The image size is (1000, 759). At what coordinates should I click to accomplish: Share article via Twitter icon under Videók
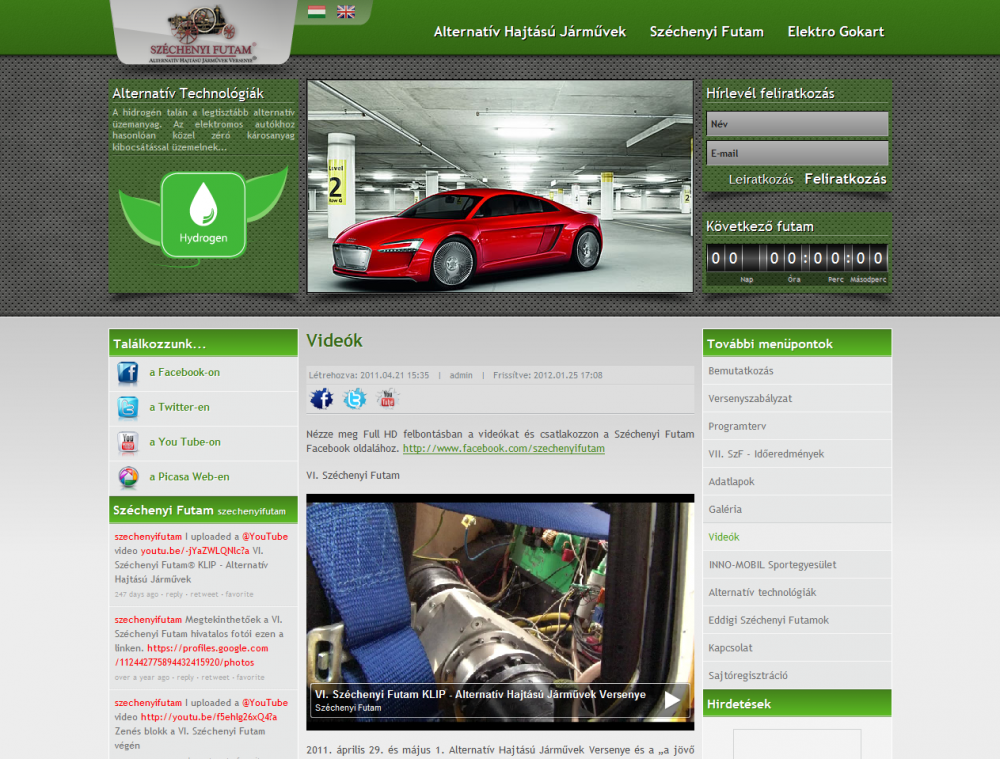click(355, 399)
